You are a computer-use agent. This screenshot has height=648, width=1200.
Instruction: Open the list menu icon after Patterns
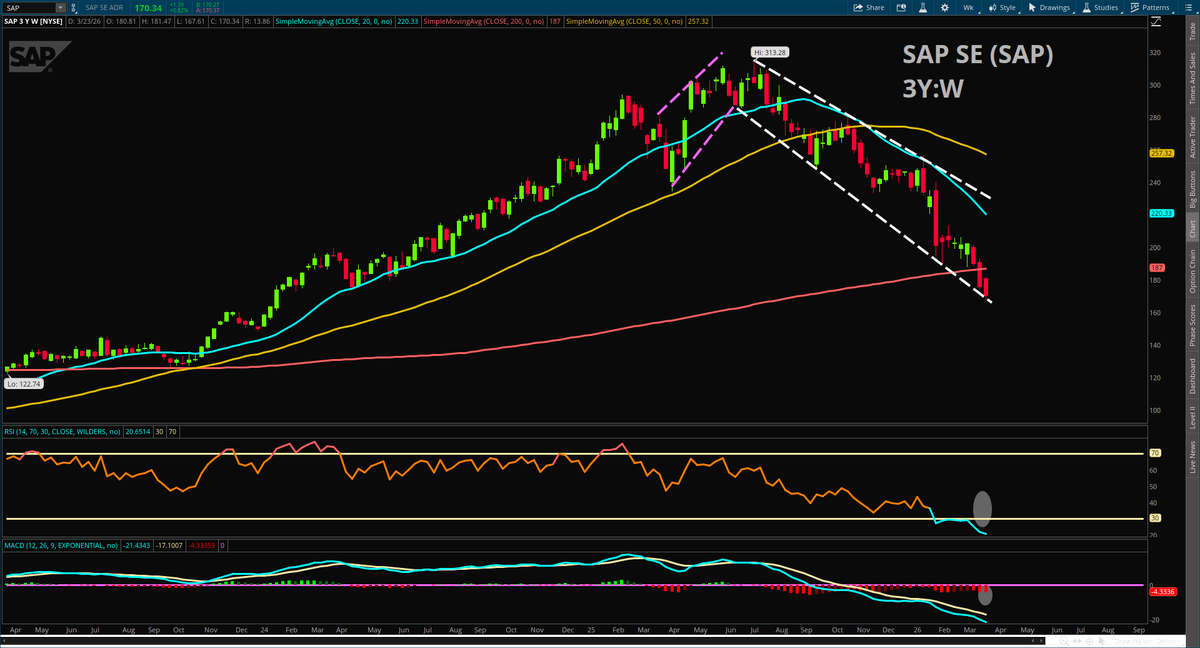(1188, 7)
